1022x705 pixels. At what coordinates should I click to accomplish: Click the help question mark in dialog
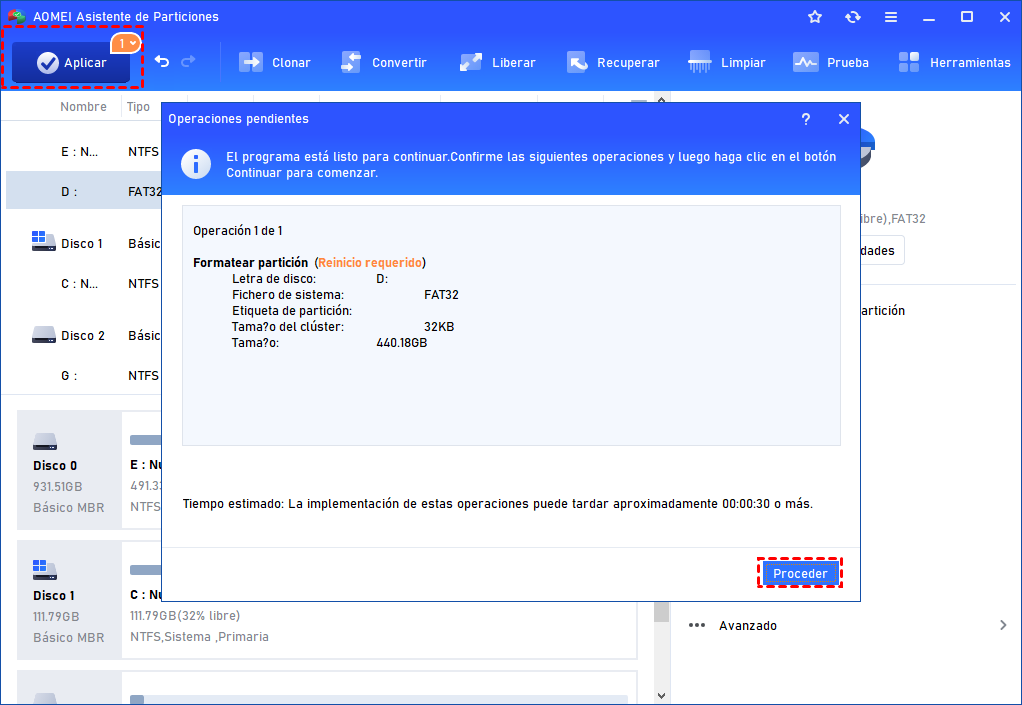tap(806, 119)
